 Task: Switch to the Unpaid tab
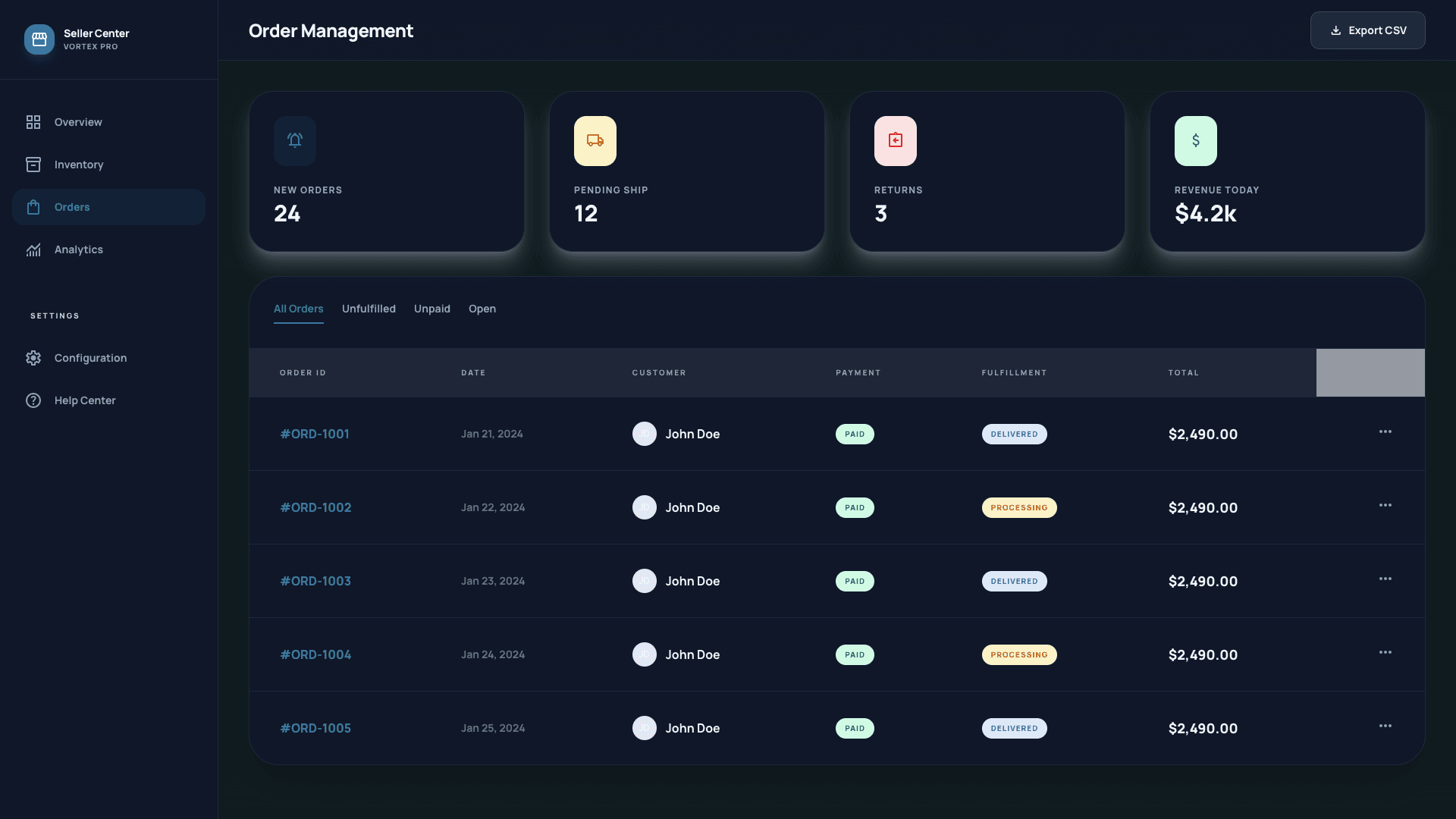[x=431, y=309]
